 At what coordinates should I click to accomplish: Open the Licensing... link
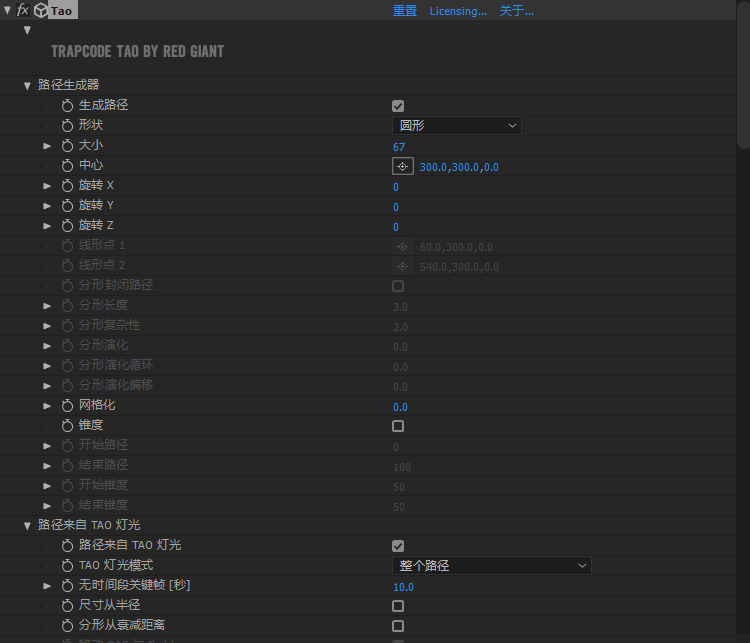(458, 11)
